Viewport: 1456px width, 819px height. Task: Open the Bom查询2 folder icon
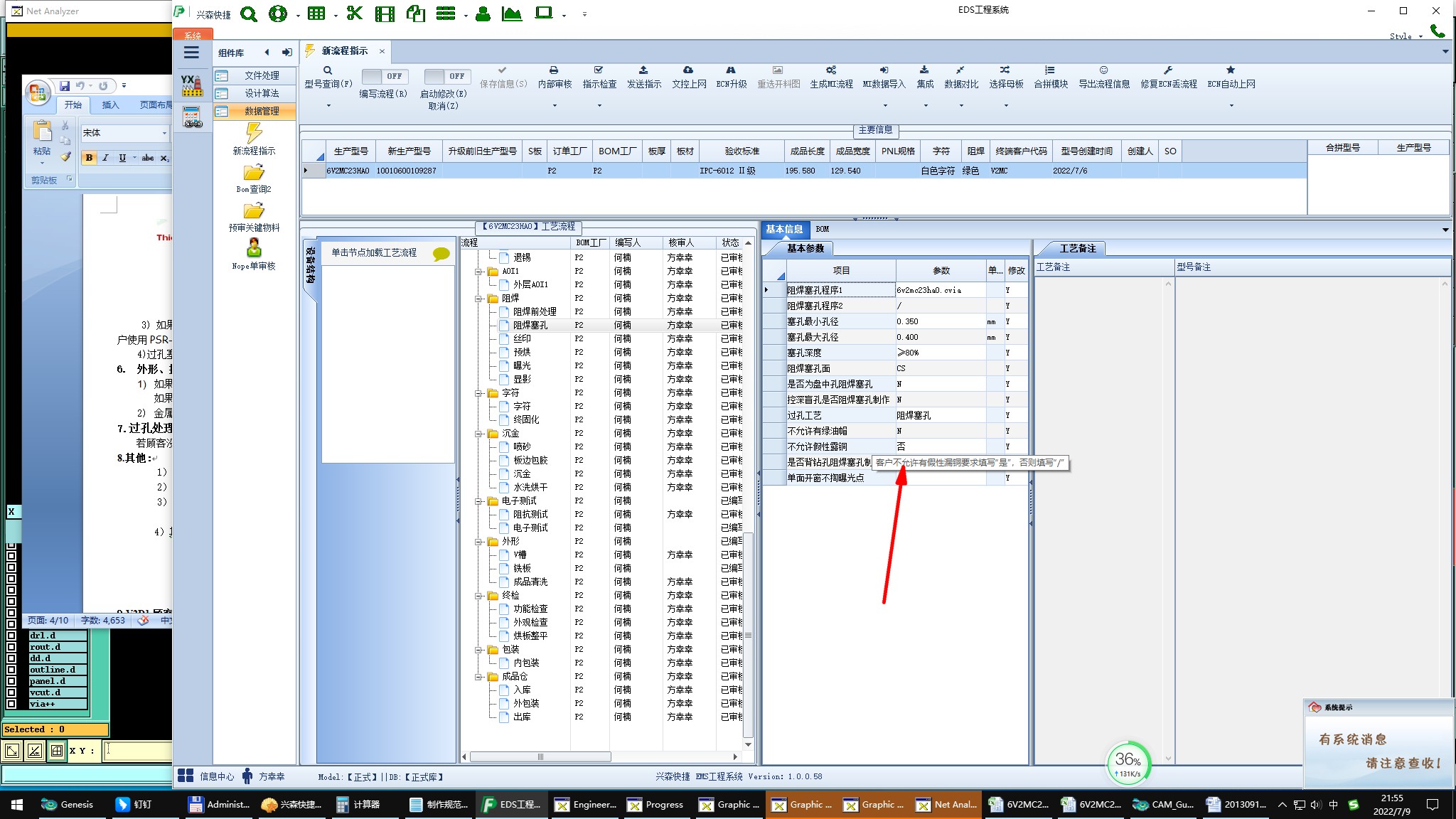(254, 173)
